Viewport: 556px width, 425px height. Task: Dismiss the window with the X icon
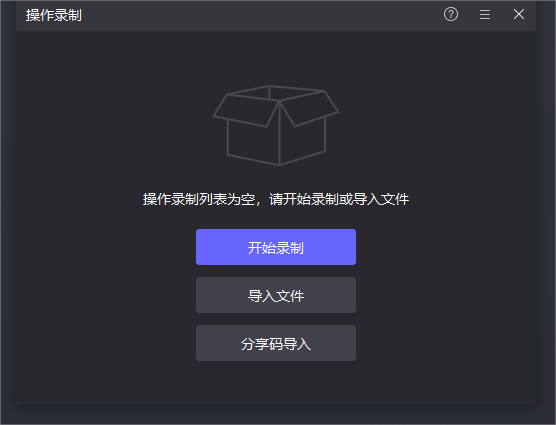pos(519,14)
